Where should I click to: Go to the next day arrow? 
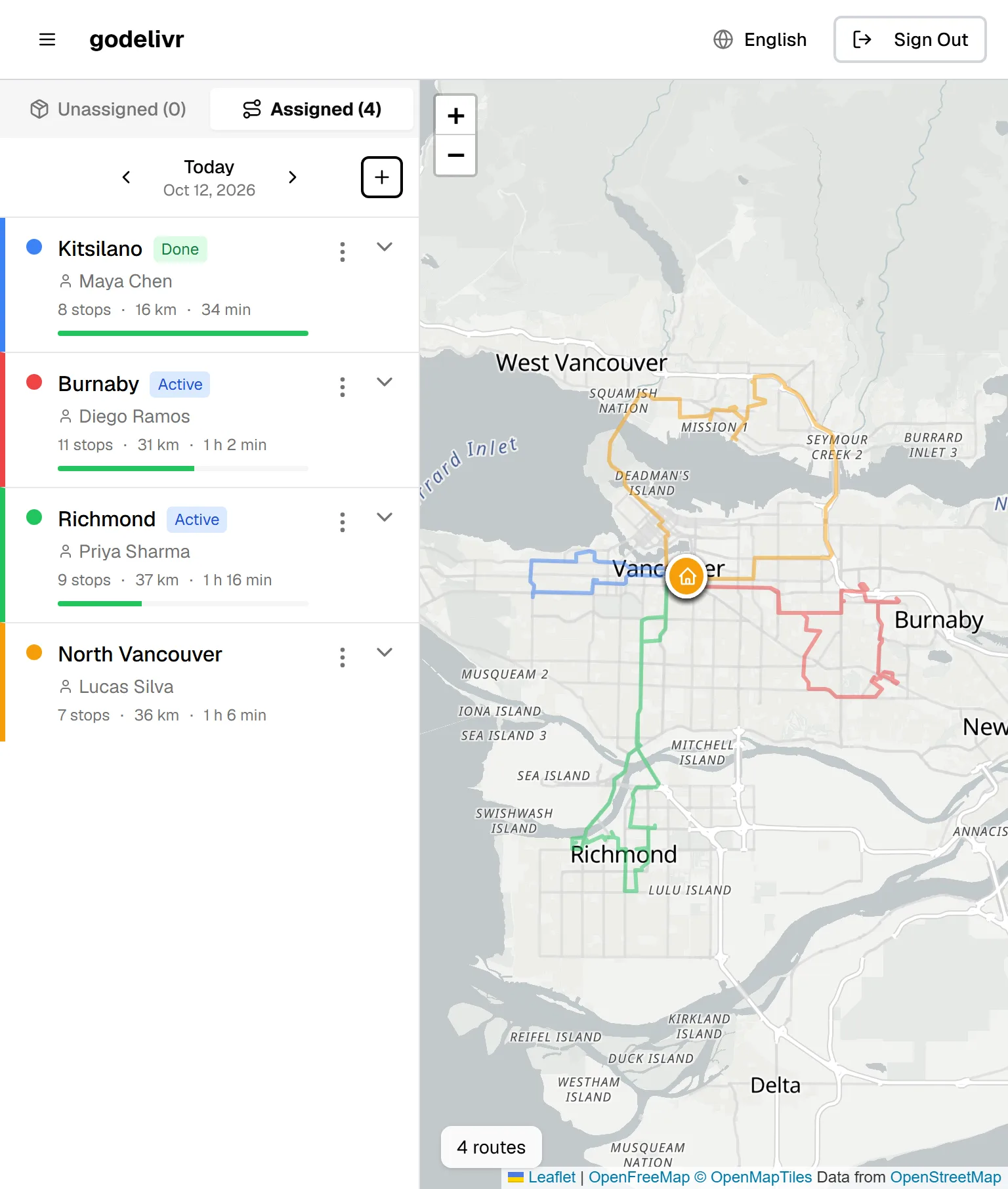pyautogui.click(x=293, y=177)
